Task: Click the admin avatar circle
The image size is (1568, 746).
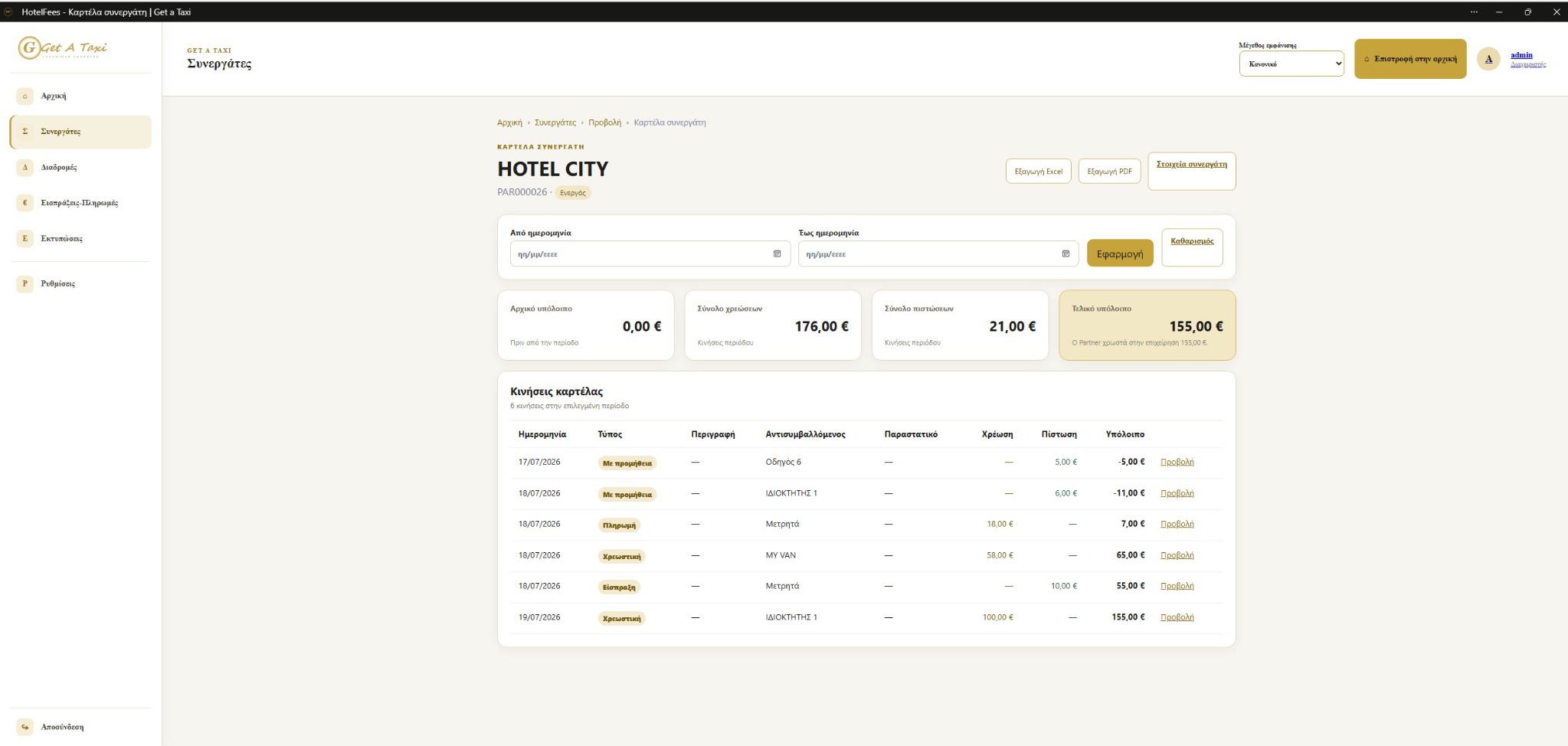Action: 1488,59
